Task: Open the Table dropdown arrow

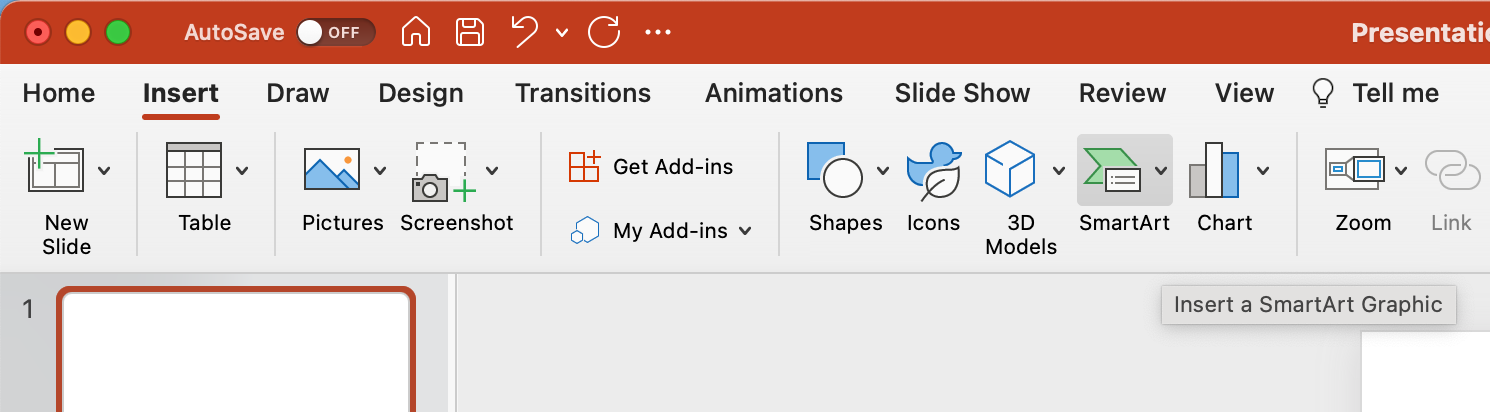Action: click(242, 170)
